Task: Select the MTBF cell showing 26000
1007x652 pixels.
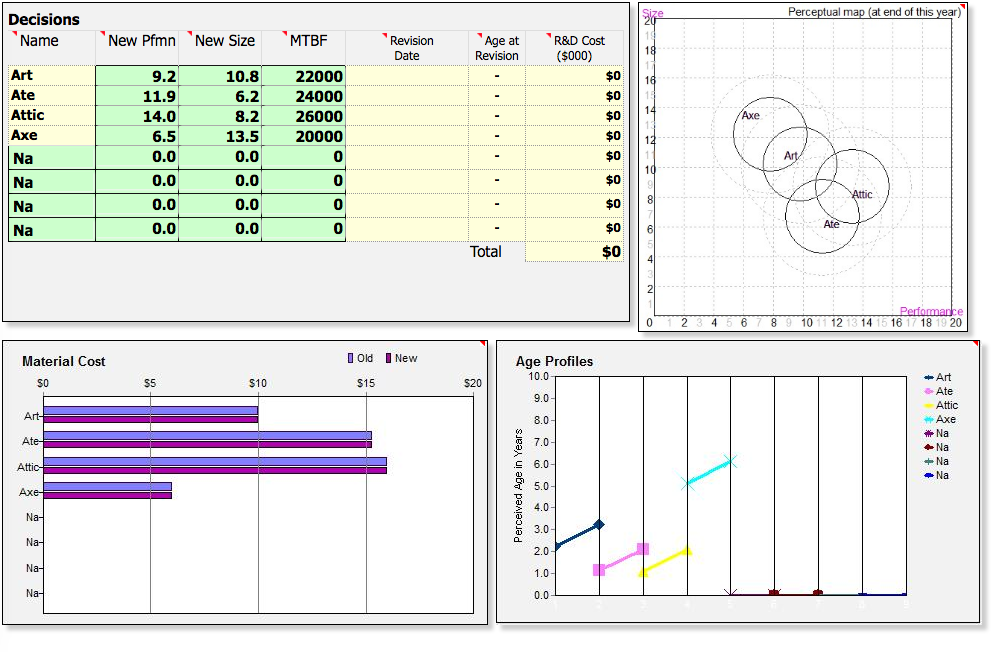Action: tap(303, 116)
